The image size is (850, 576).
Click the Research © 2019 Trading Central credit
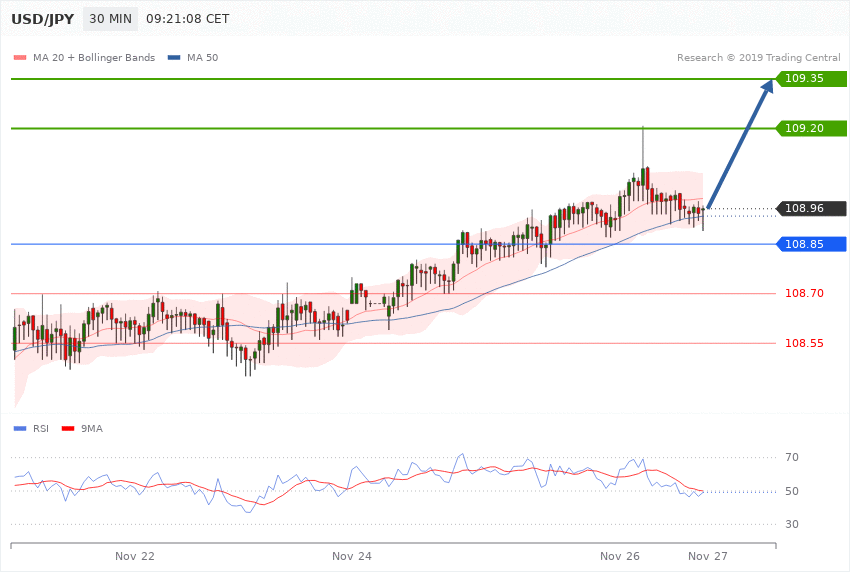(x=758, y=57)
